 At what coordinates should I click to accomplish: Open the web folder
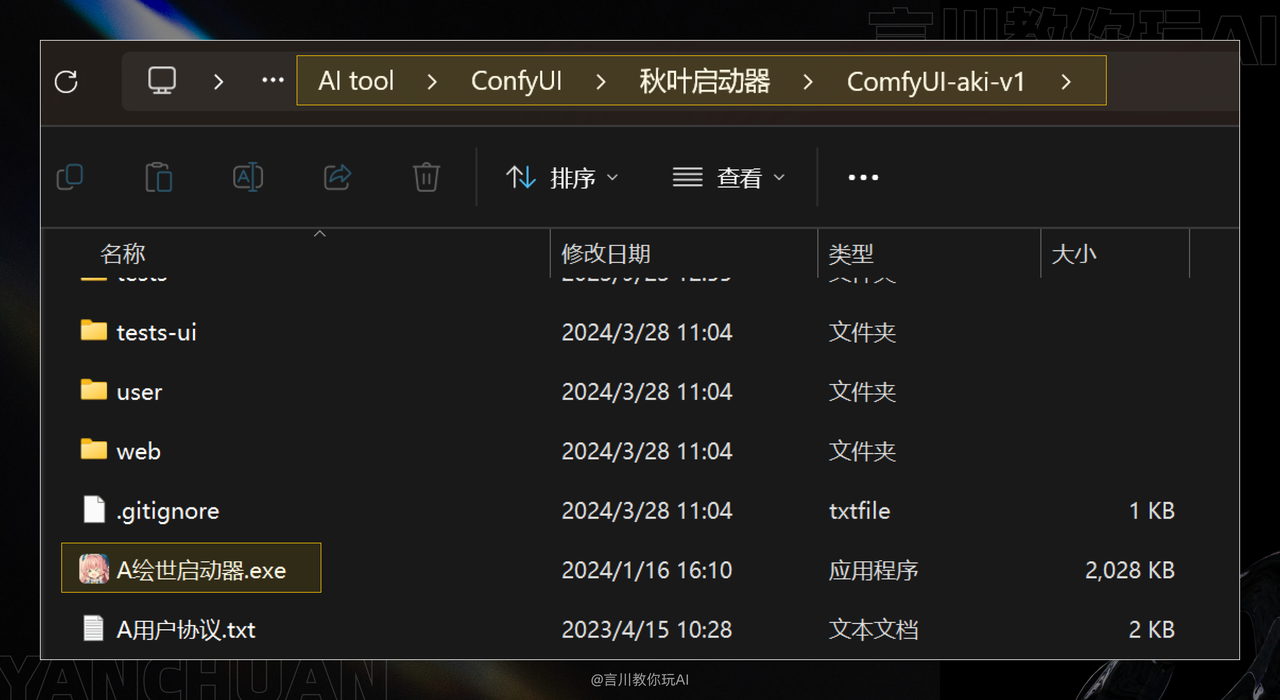(x=140, y=451)
